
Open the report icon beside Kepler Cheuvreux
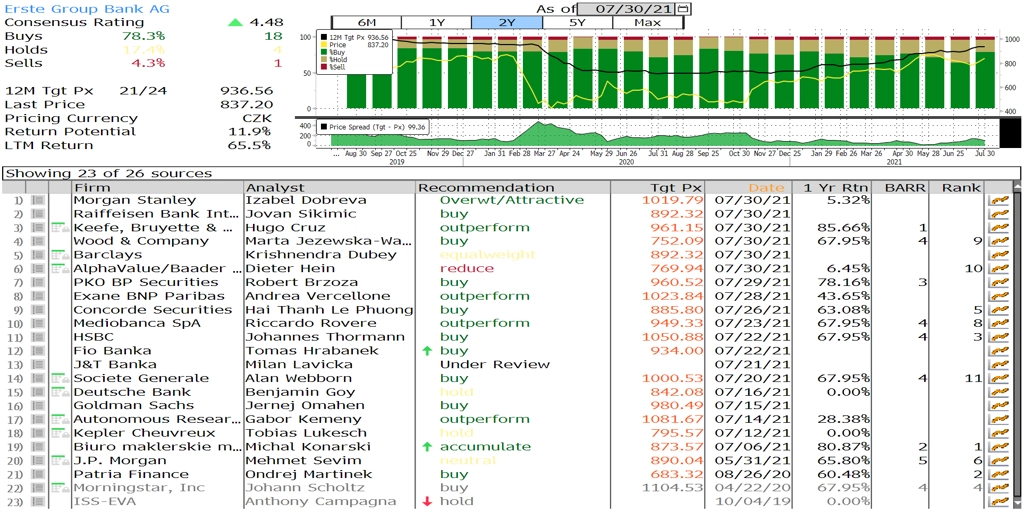[60, 433]
